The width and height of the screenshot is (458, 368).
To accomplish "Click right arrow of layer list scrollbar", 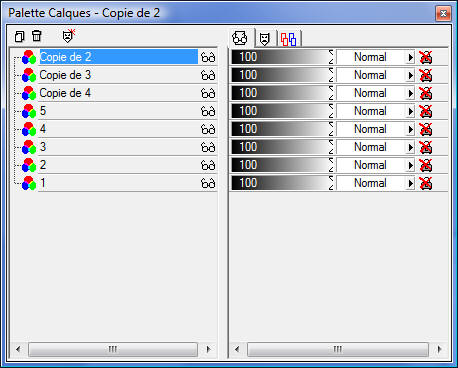I will [209, 349].
